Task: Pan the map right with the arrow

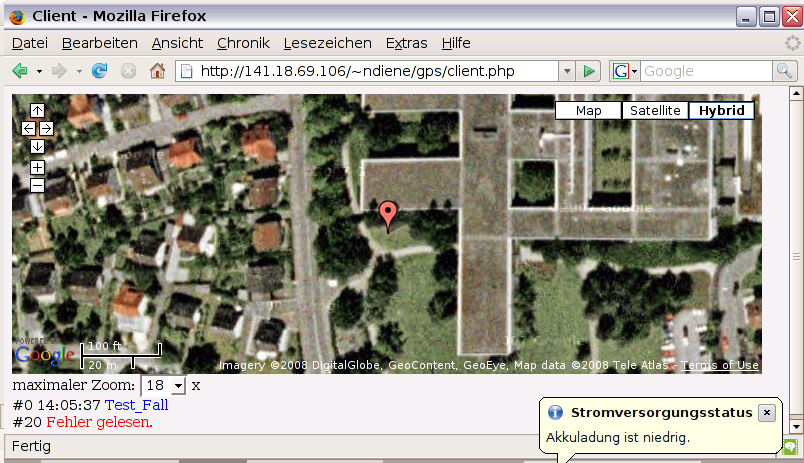Action: pyautogui.click(x=46, y=129)
